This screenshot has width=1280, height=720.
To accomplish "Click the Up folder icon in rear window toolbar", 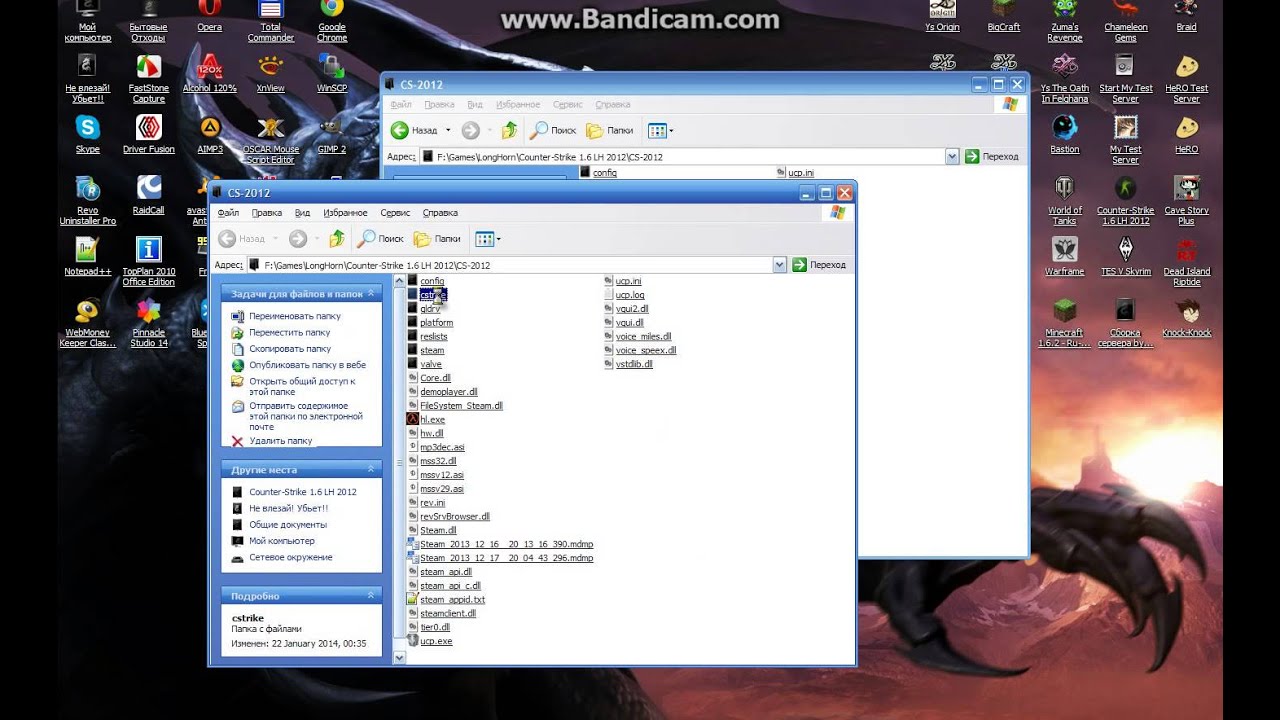I will coord(509,130).
